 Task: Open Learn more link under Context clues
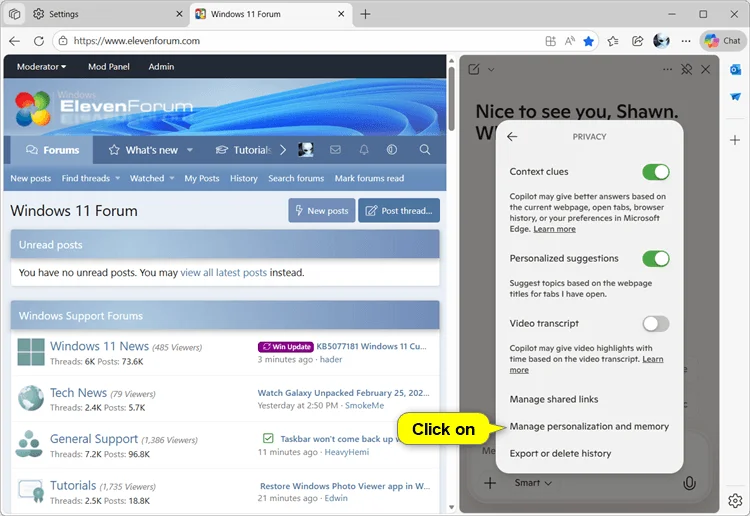(x=554, y=229)
